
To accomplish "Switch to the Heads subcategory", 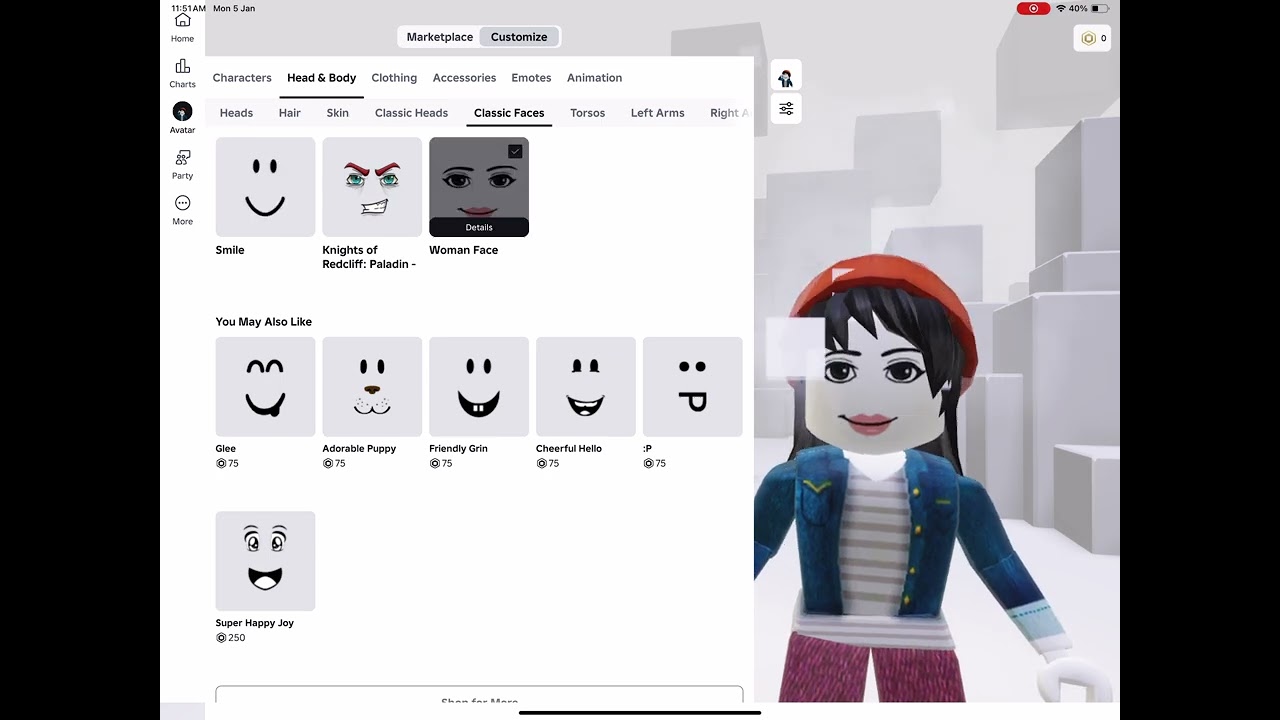I will (x=236, y=113).
